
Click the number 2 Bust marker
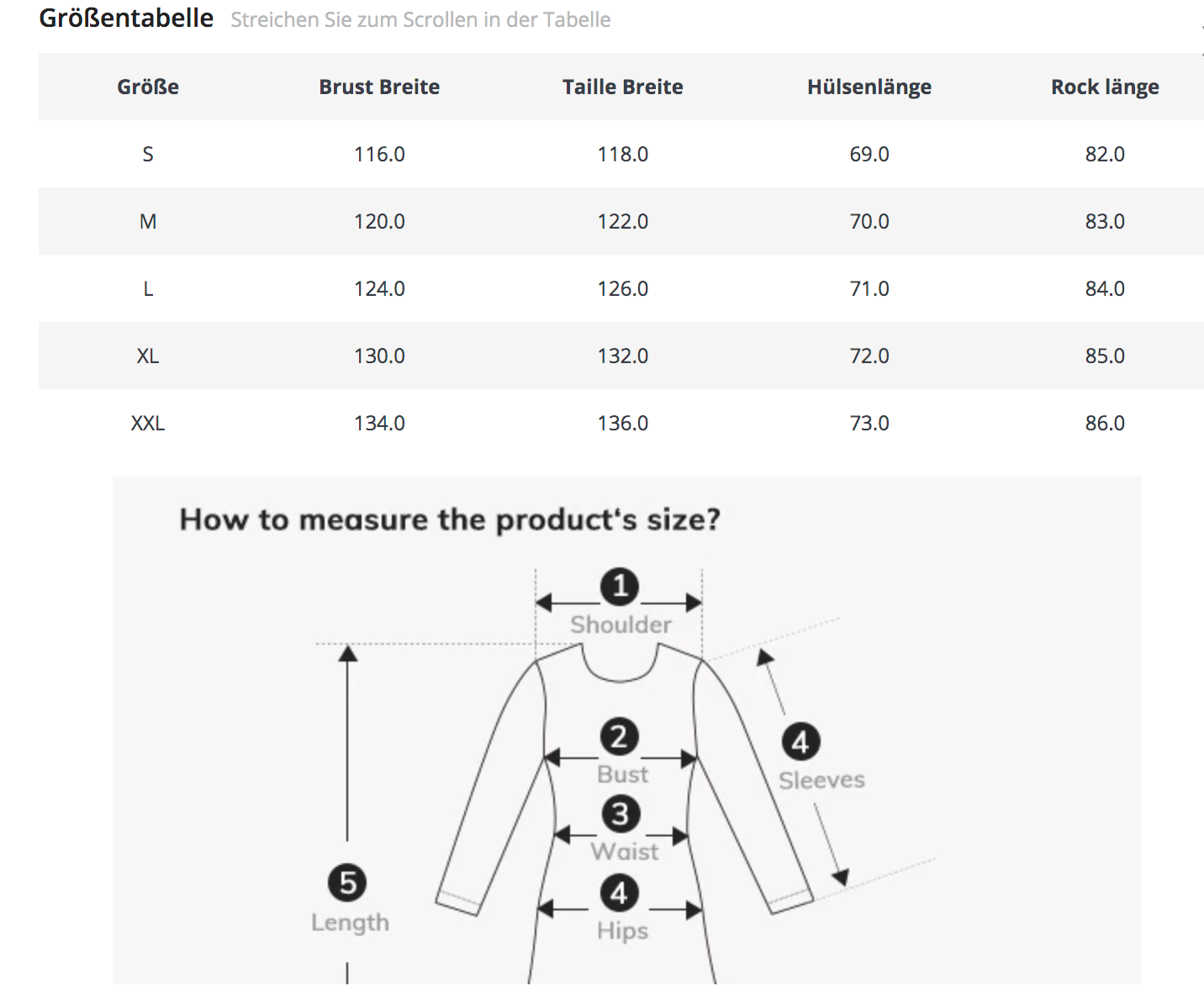[x=620, y=736]
